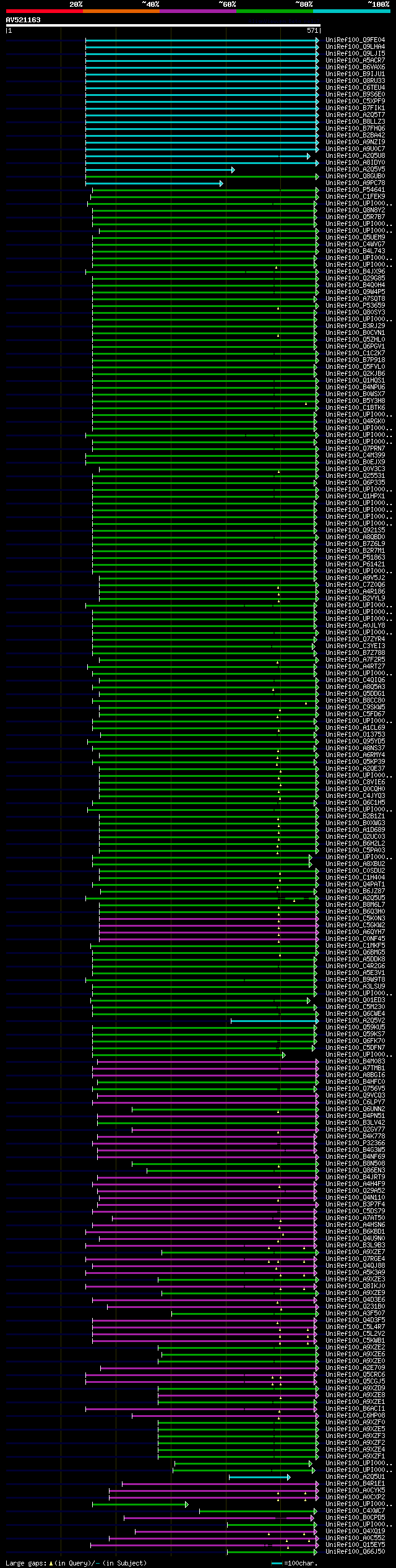Select hit label UniRef100_Q15EY5

tap(355, 1545)
